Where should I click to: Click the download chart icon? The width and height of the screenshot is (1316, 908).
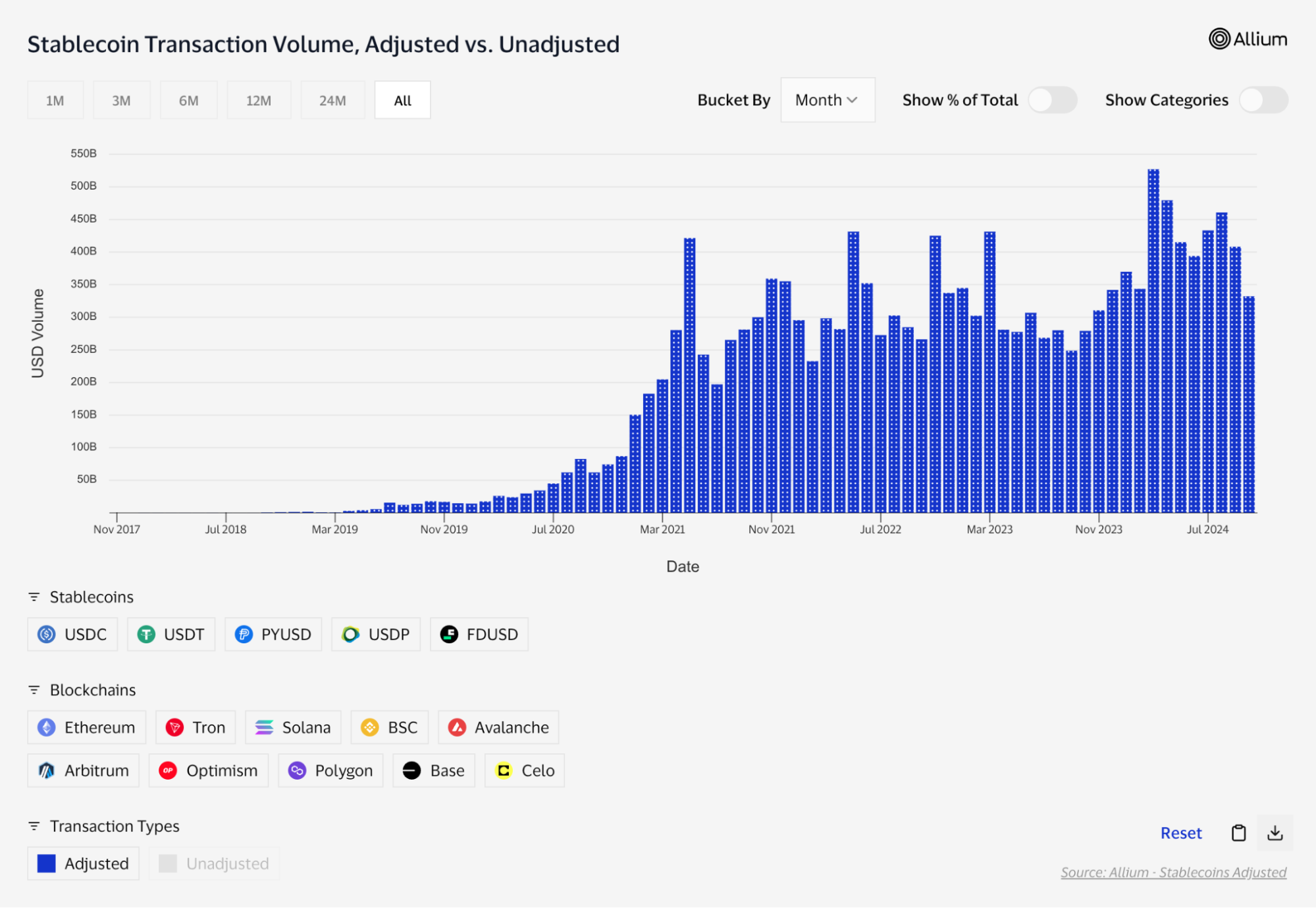[x=1275, y=833]
